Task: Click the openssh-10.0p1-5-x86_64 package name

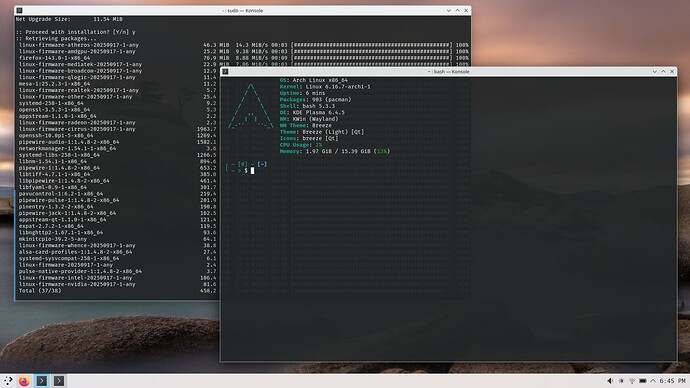Action: [56, 135]
